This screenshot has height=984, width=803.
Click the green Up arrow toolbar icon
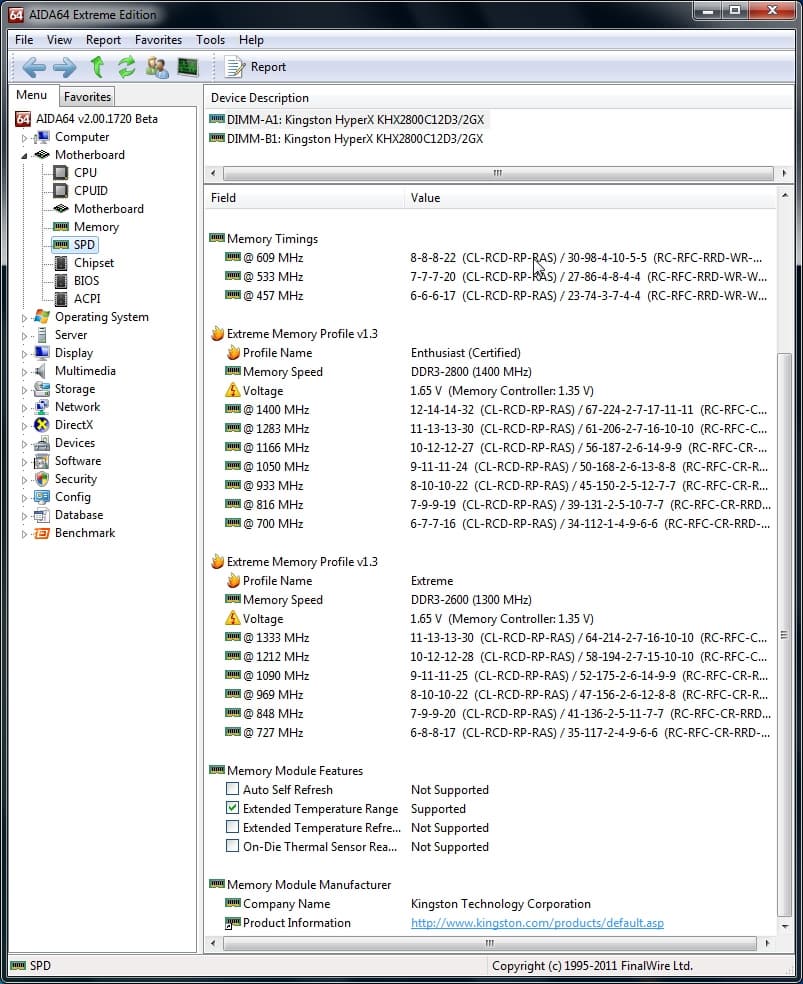point(97,67)
